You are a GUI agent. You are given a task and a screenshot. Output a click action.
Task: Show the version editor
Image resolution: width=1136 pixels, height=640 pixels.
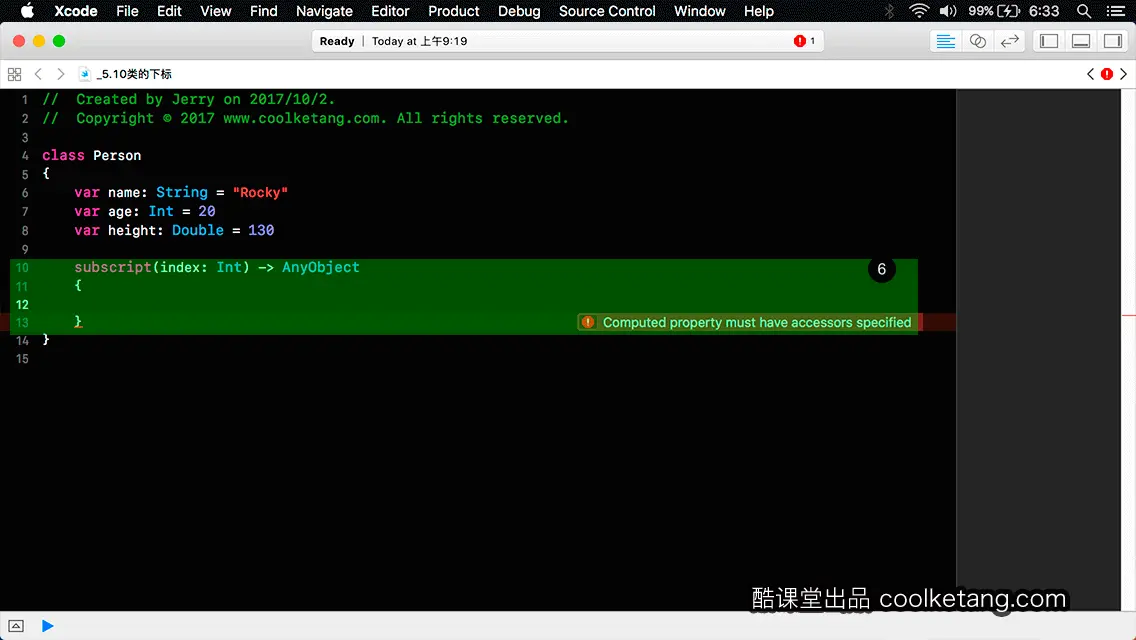[x=1009, y=41]
